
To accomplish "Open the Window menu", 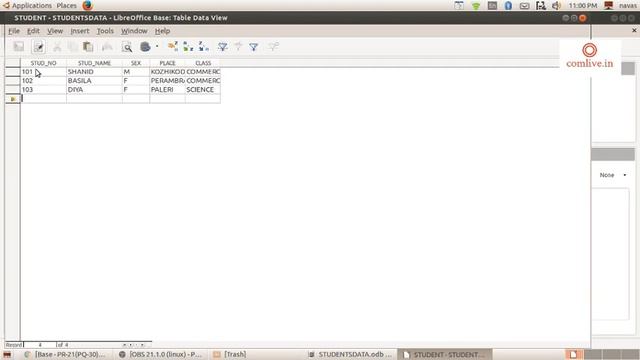I will tap(134, 31).
